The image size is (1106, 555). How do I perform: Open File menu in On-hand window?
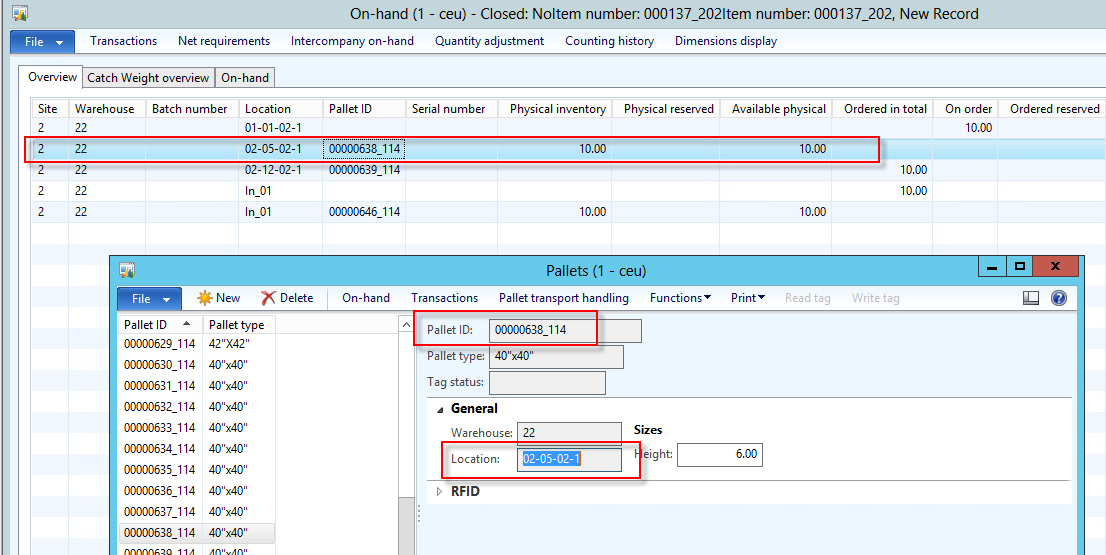tap(42, 41)
